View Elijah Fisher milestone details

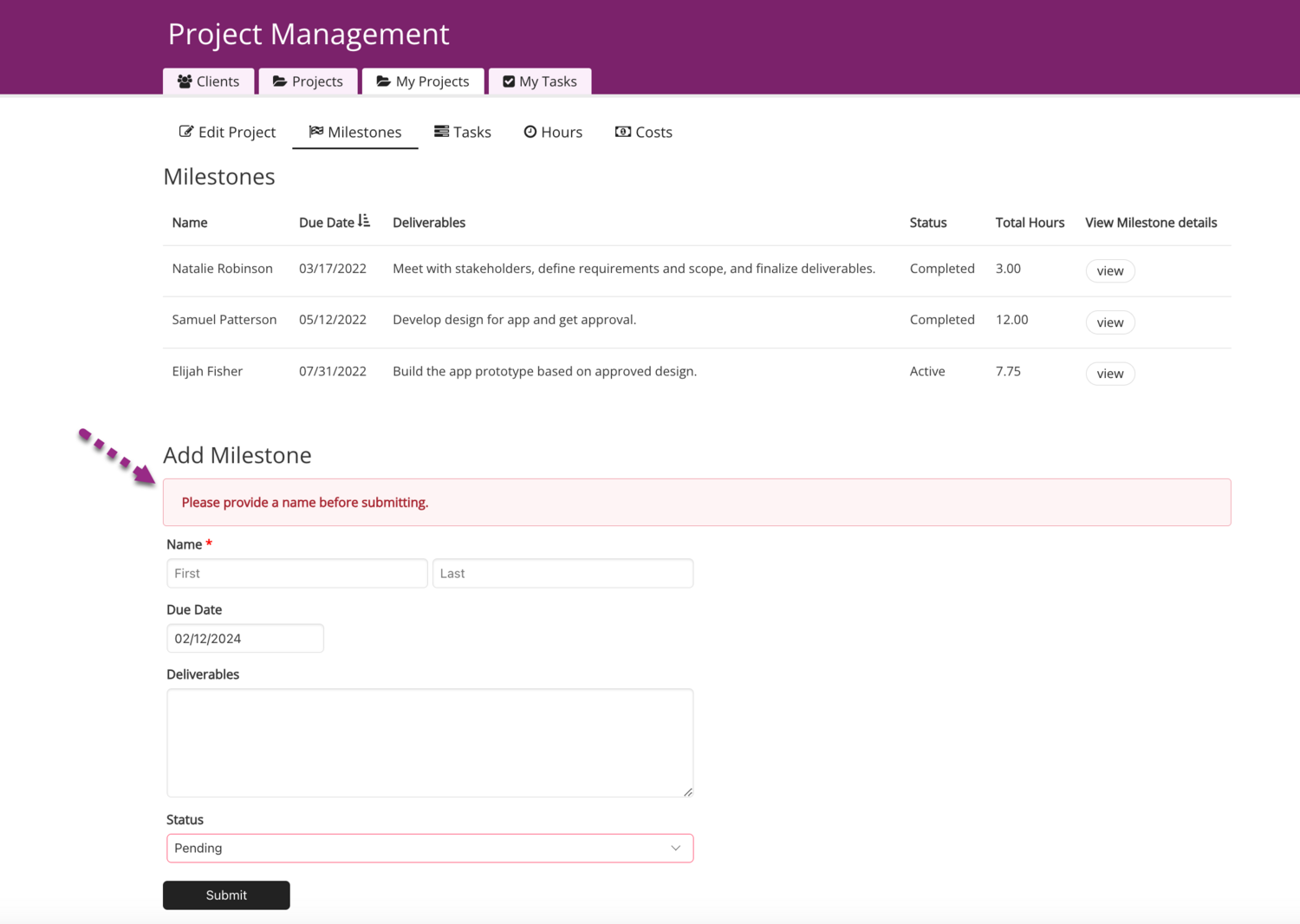[x=1110, y=374]
